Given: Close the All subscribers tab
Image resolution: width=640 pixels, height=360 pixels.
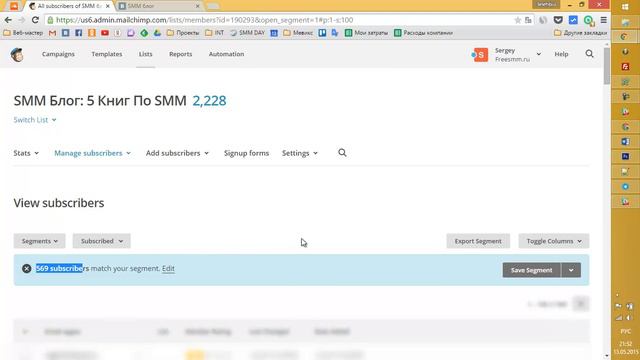Looking at the screenshot, I should (x=108, y=6).
